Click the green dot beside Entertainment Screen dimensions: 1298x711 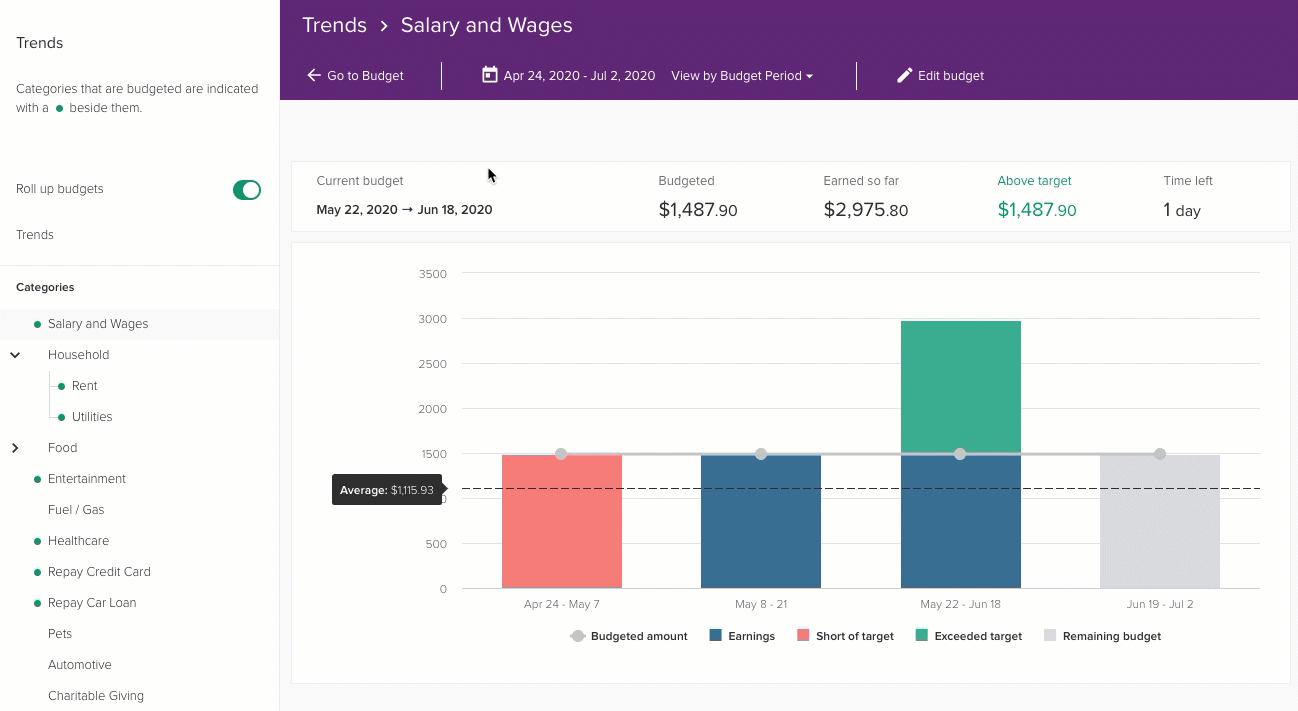(x=38, y=479)
